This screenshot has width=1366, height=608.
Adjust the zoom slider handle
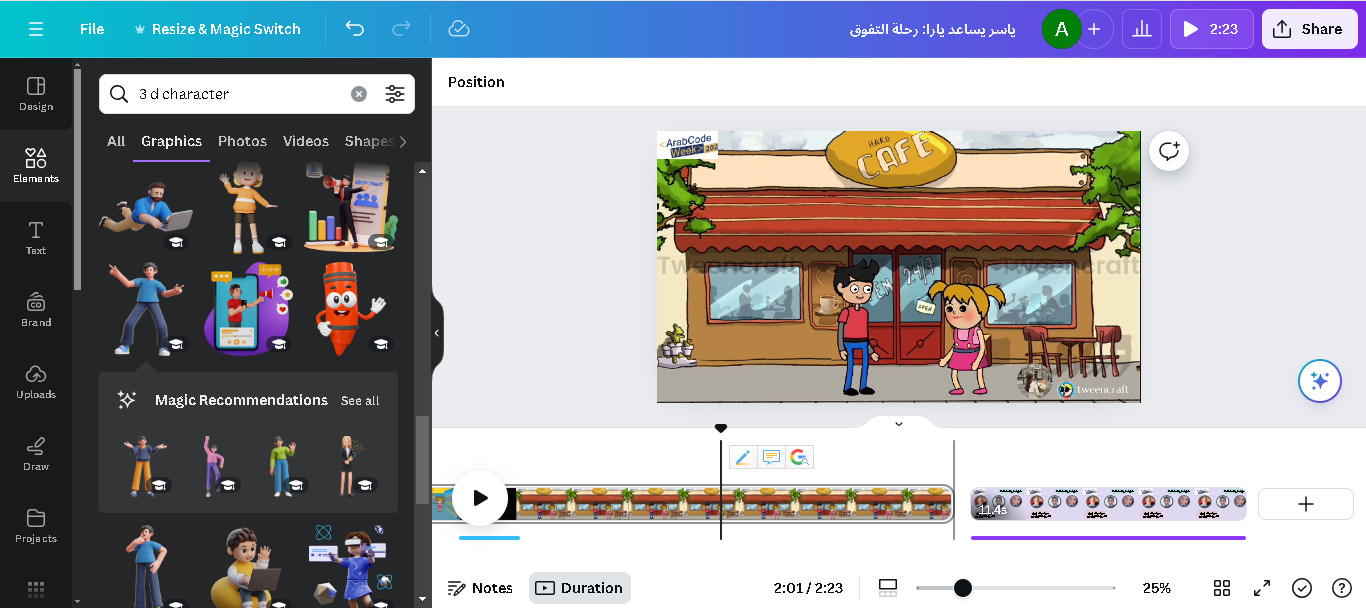[x=962, y=588]
